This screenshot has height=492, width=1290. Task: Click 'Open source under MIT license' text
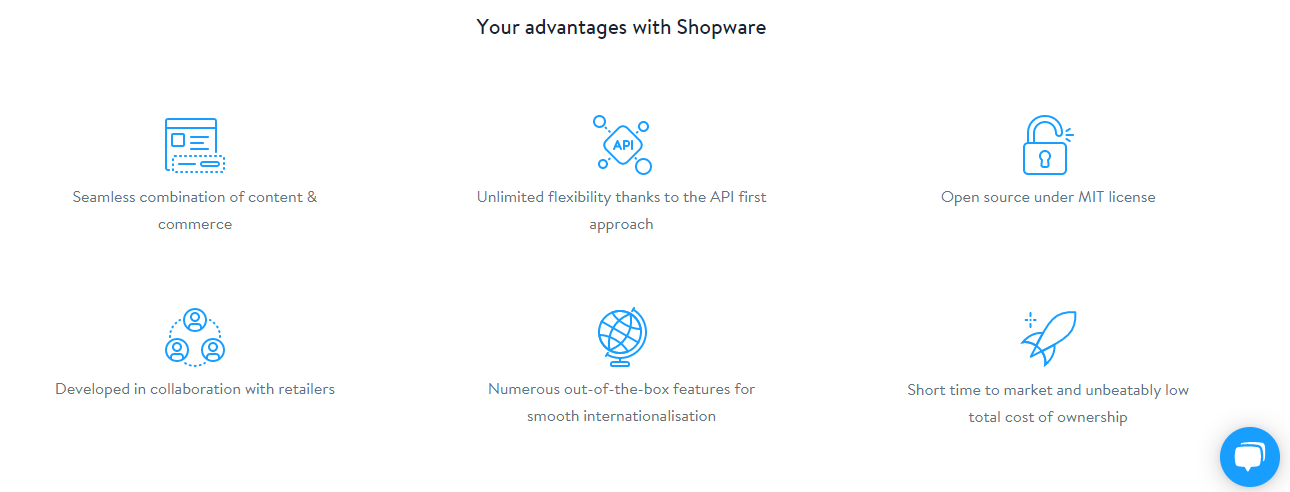(1048, 197)
